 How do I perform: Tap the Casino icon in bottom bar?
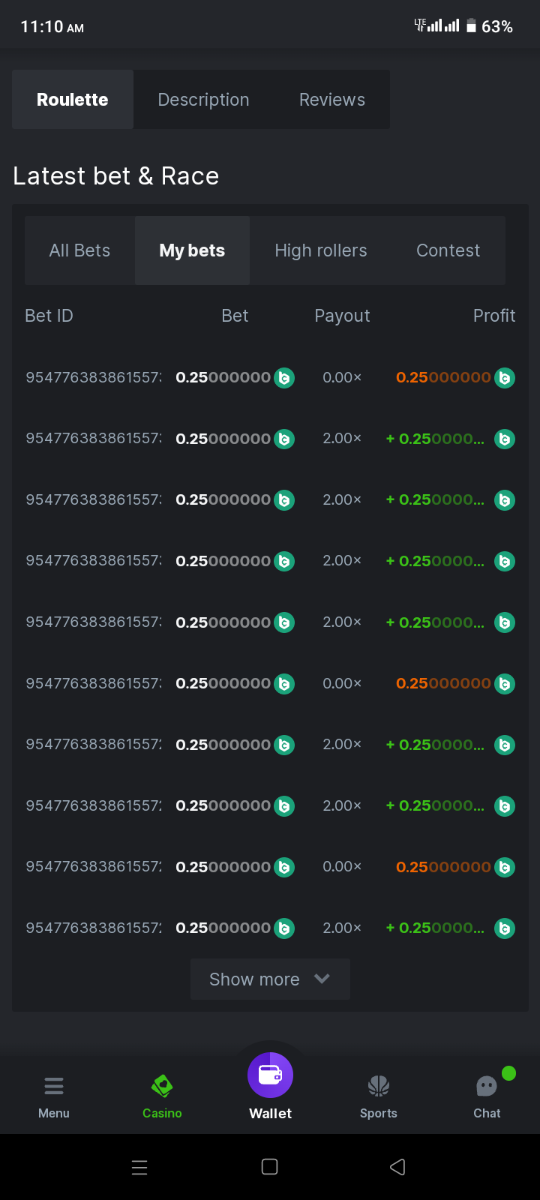[x=162, y=1086]
